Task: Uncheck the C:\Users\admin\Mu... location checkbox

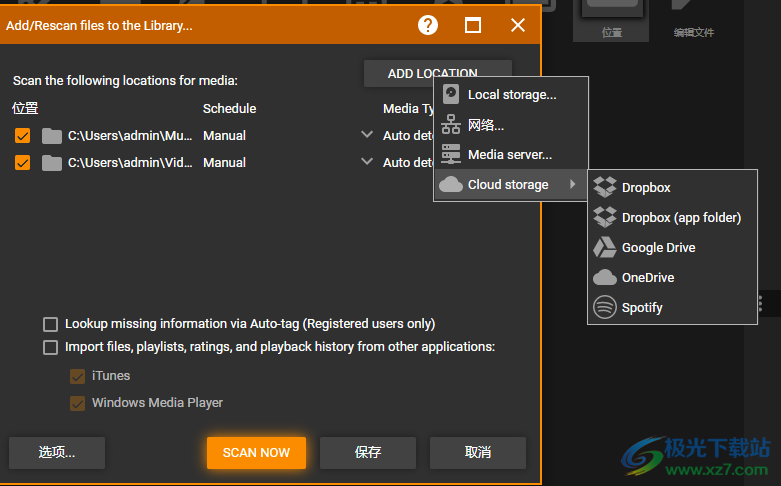Action: 23,135
